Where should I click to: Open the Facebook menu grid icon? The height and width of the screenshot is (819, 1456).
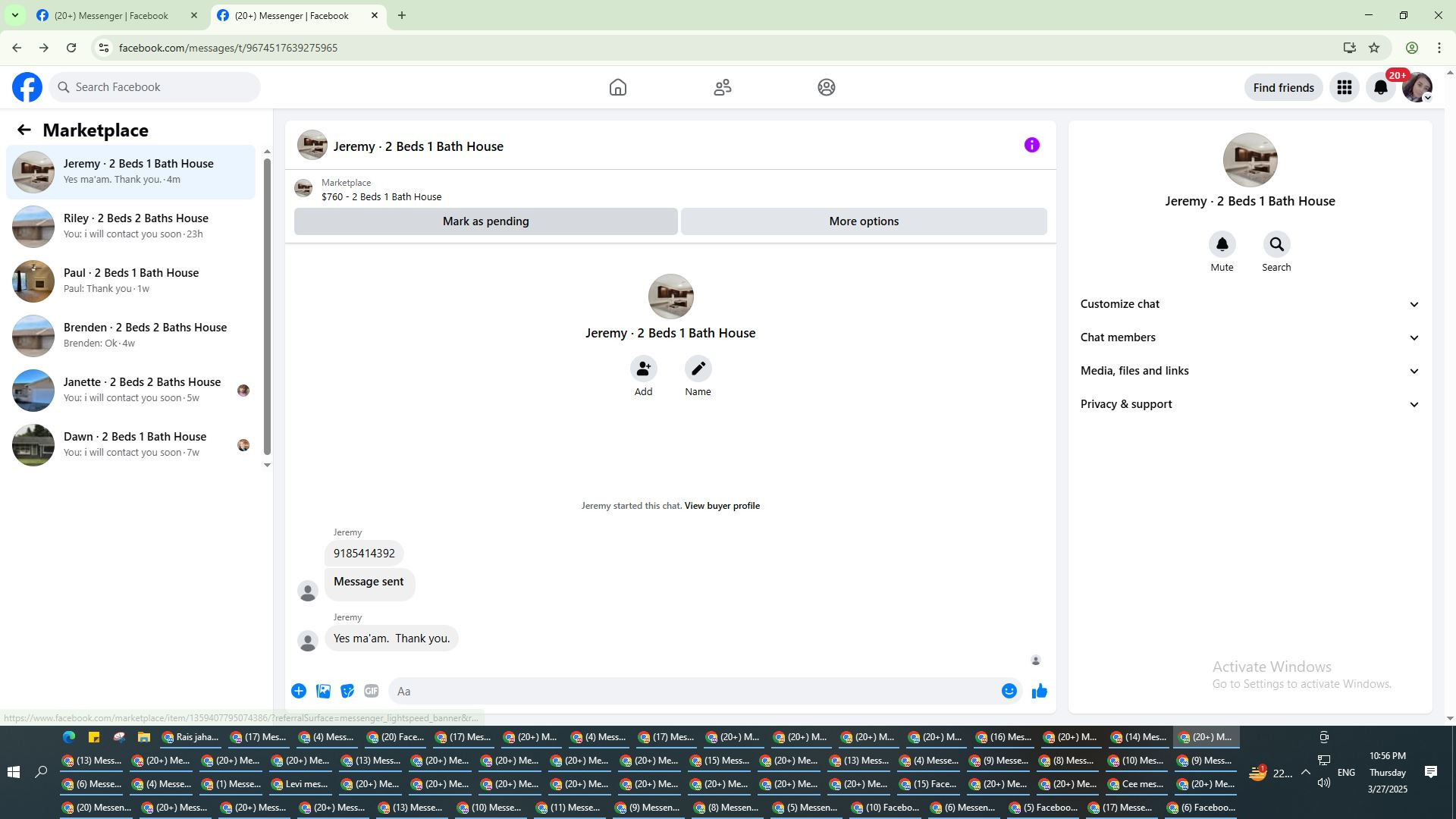click(x=1345, y=87)
